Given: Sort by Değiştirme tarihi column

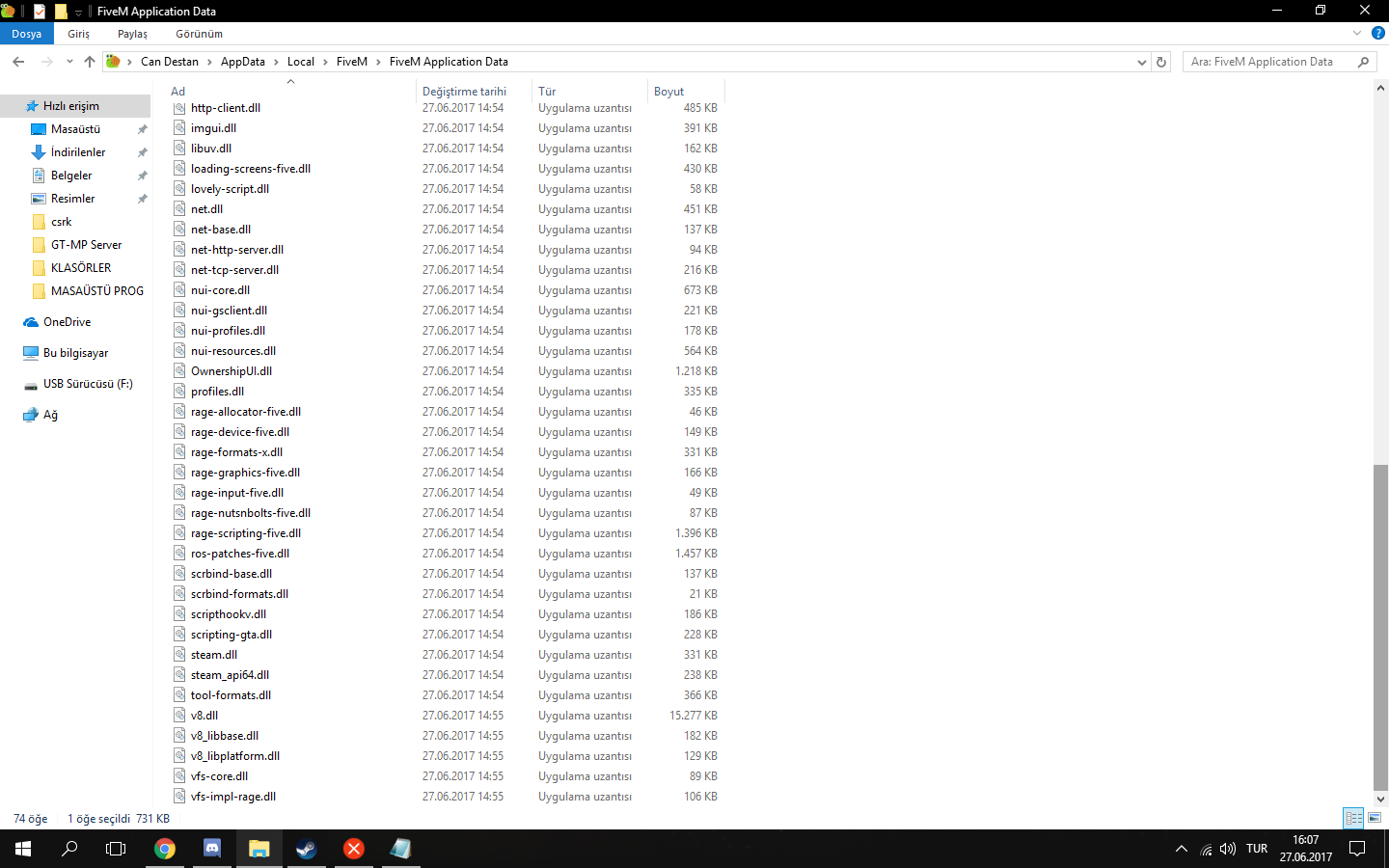Looking at the screenshot, I should coord(464,92).
